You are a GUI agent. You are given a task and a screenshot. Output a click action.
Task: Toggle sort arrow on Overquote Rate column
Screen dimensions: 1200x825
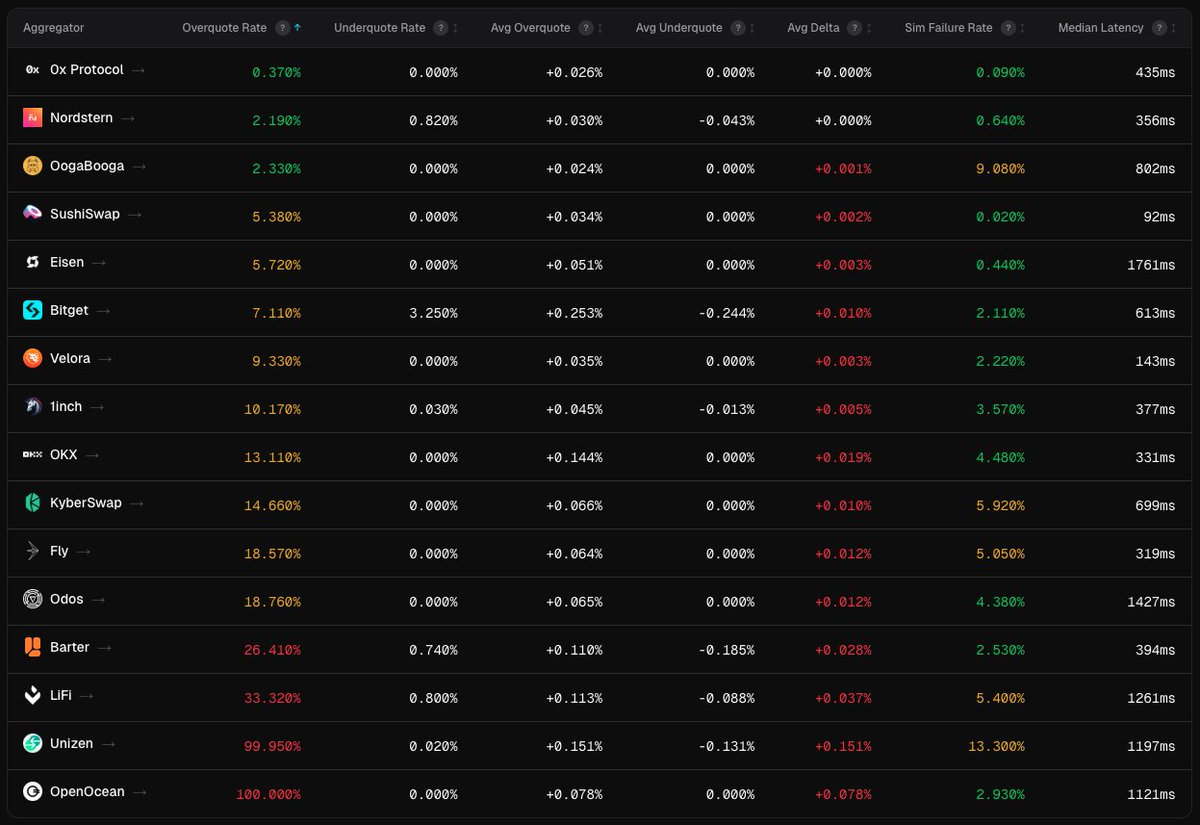297,28
